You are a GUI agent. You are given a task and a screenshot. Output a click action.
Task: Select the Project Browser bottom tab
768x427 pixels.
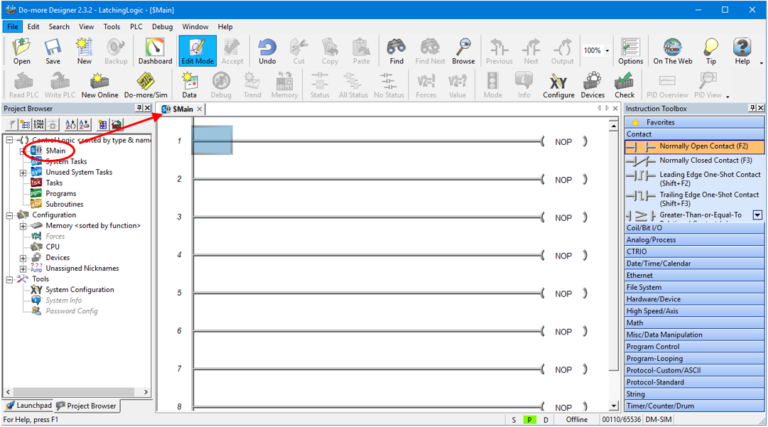86,406
